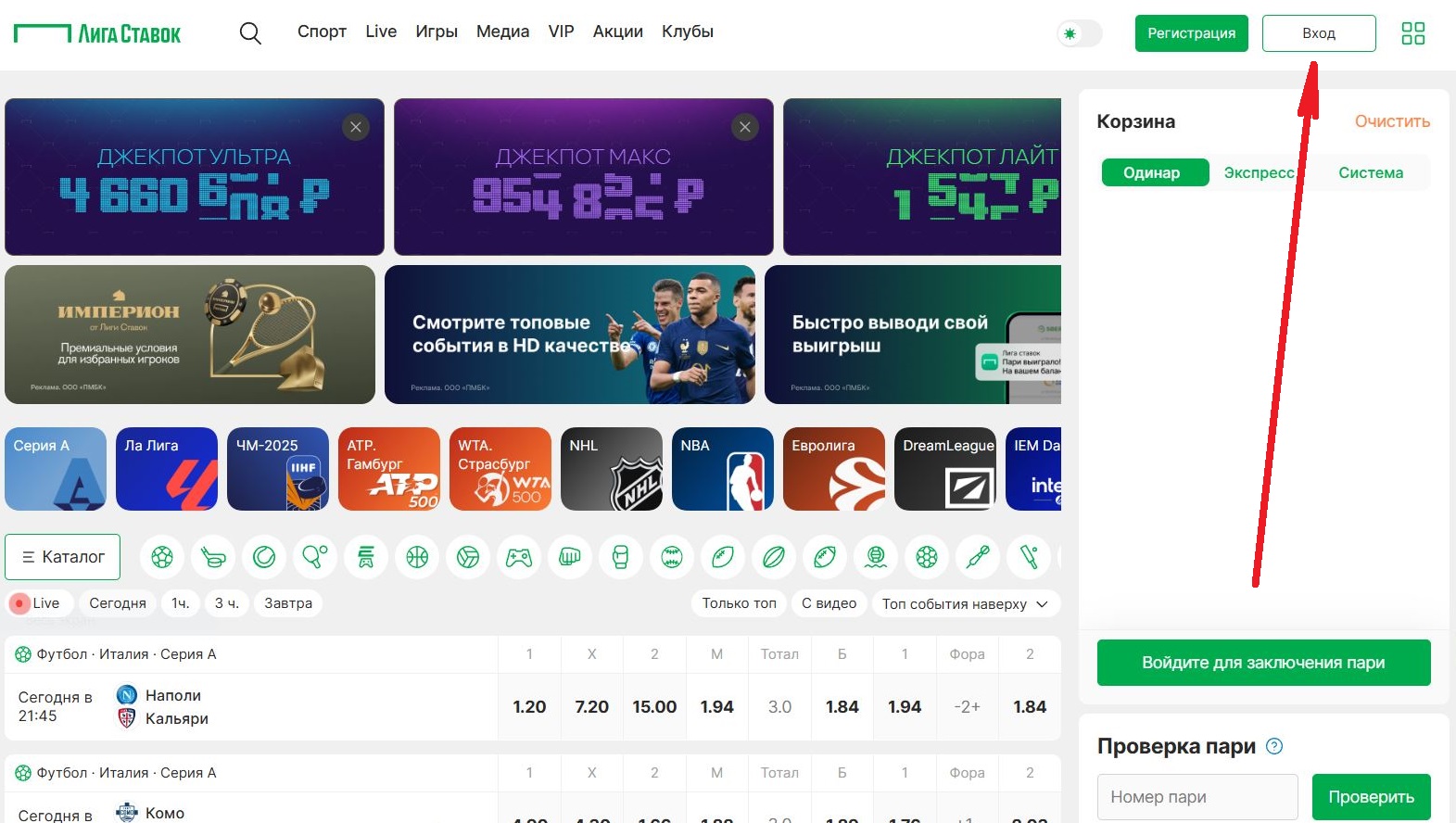This screenshot has height=823, width=1456.
Task: Open Live in the top navigation
Action: tap(381, 32)
